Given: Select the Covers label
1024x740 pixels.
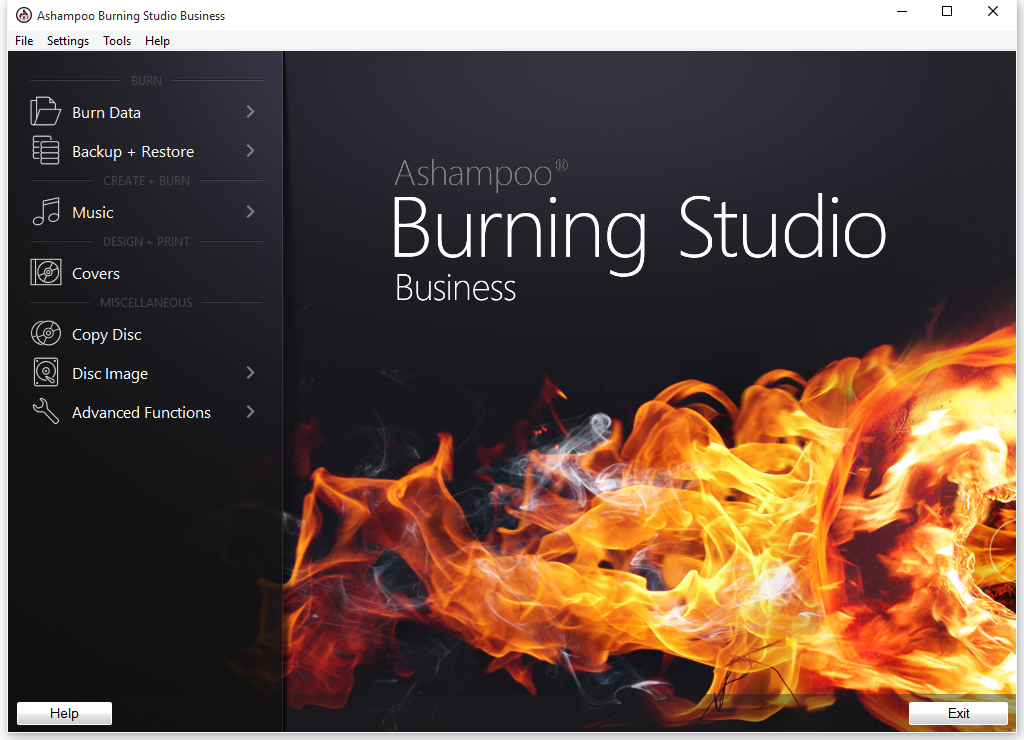Looking at the screenshot, I should point(96,274).
